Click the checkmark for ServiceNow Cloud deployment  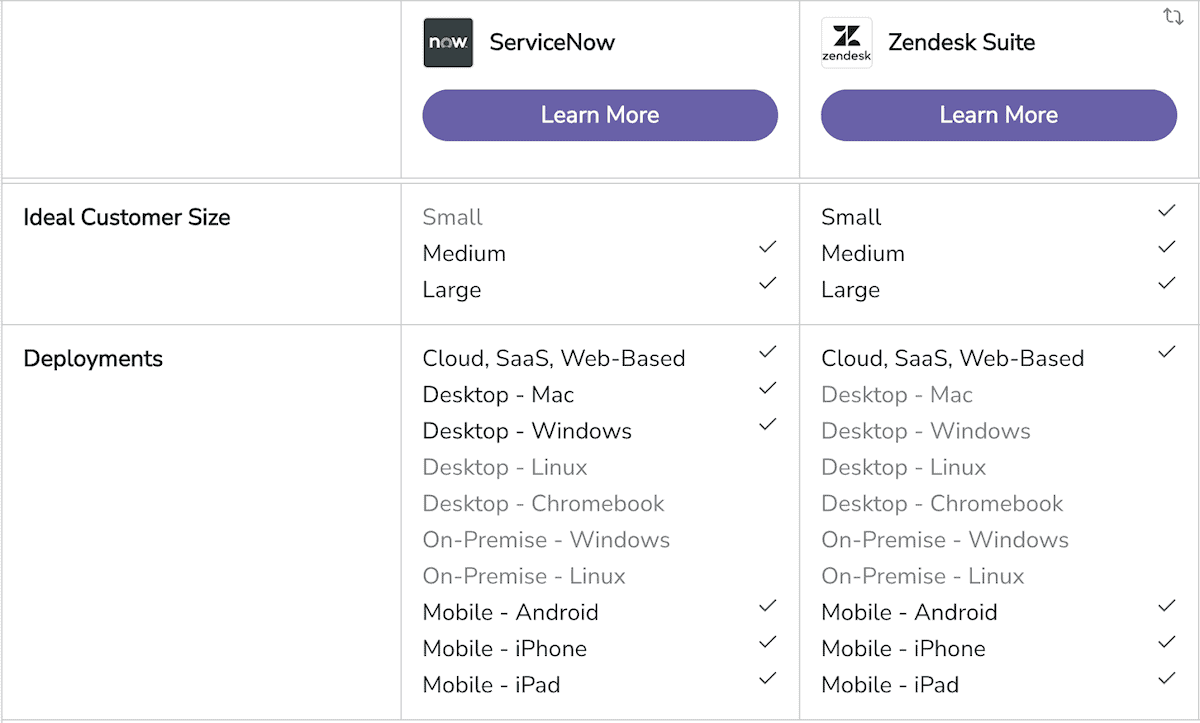pyautogui.click(x=768, y=351)
